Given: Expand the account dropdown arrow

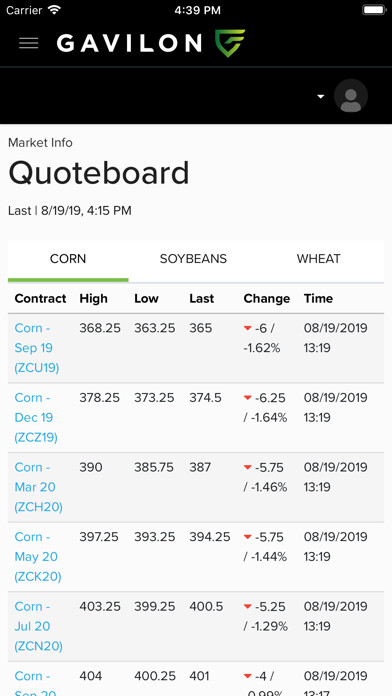Looking at the screenshot, I should [321, 96].
